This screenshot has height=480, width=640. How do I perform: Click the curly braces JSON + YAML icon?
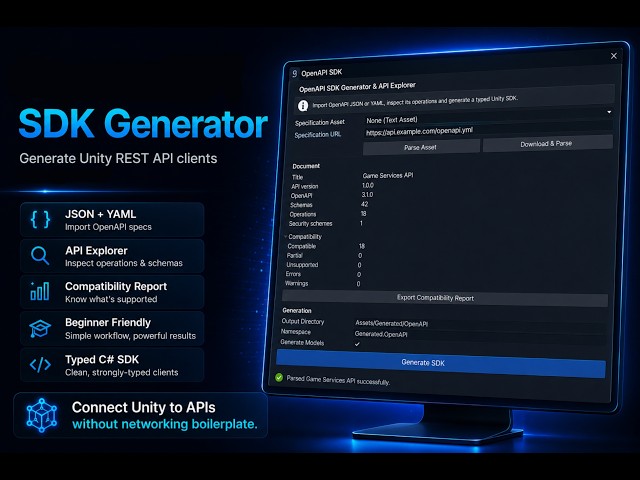tap(40, 220)
